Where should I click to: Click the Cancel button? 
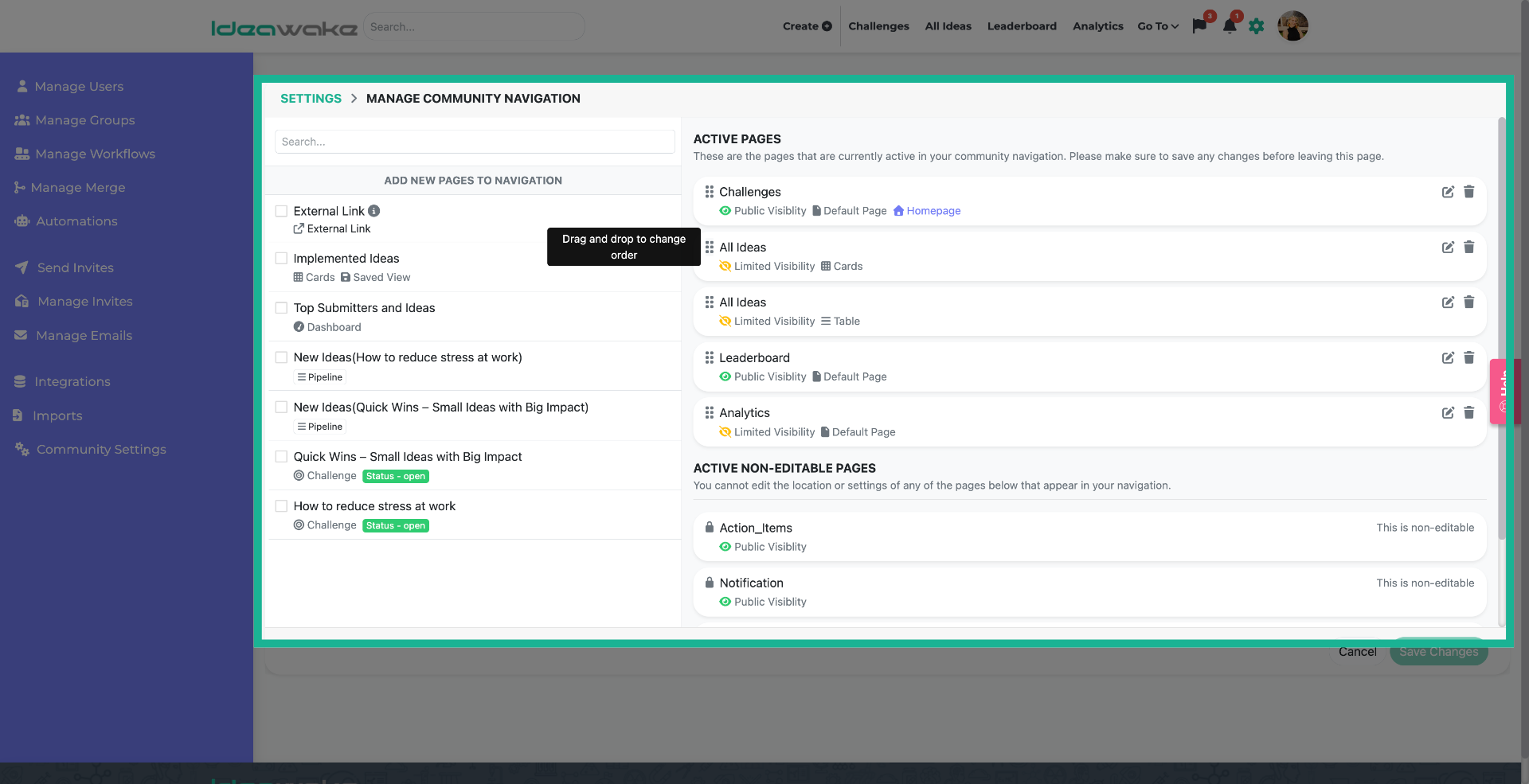(1357, 652)
